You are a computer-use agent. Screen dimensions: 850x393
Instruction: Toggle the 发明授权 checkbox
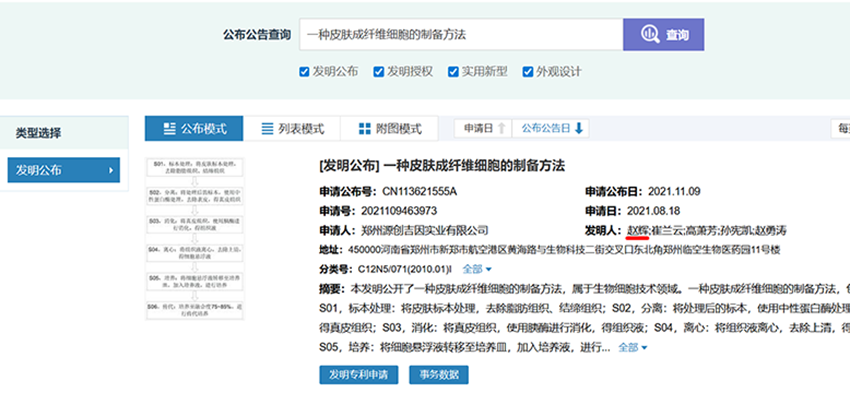[378, 72]
